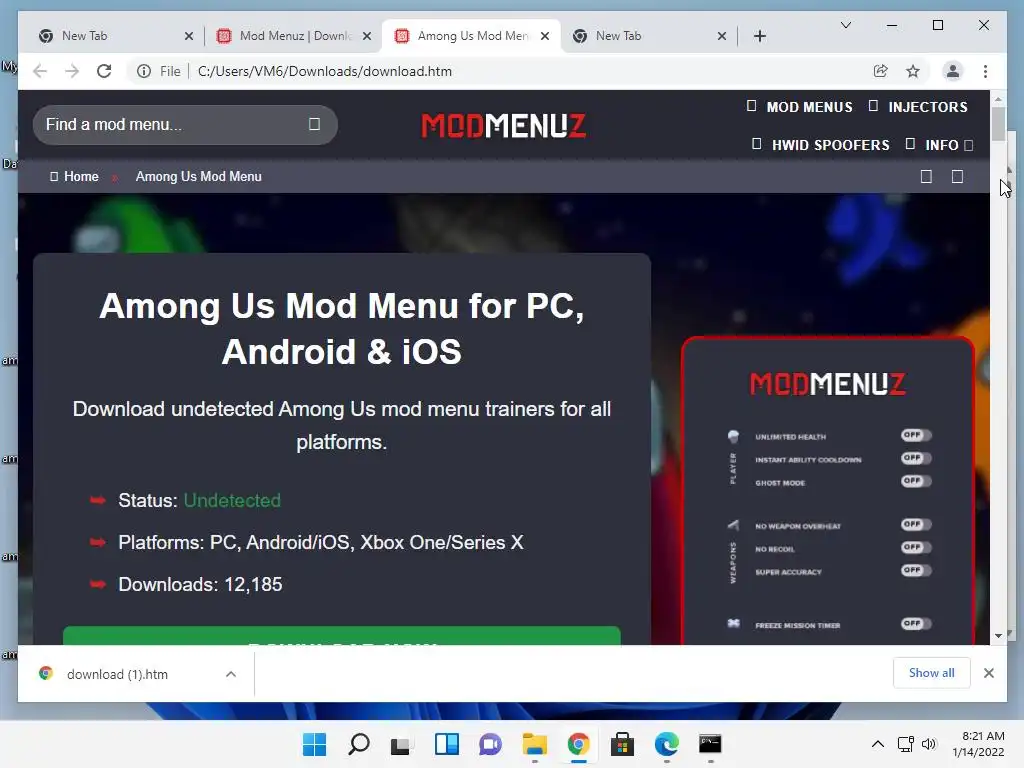
Task: Click the browser forward arrow
Action: click(72, 71)
